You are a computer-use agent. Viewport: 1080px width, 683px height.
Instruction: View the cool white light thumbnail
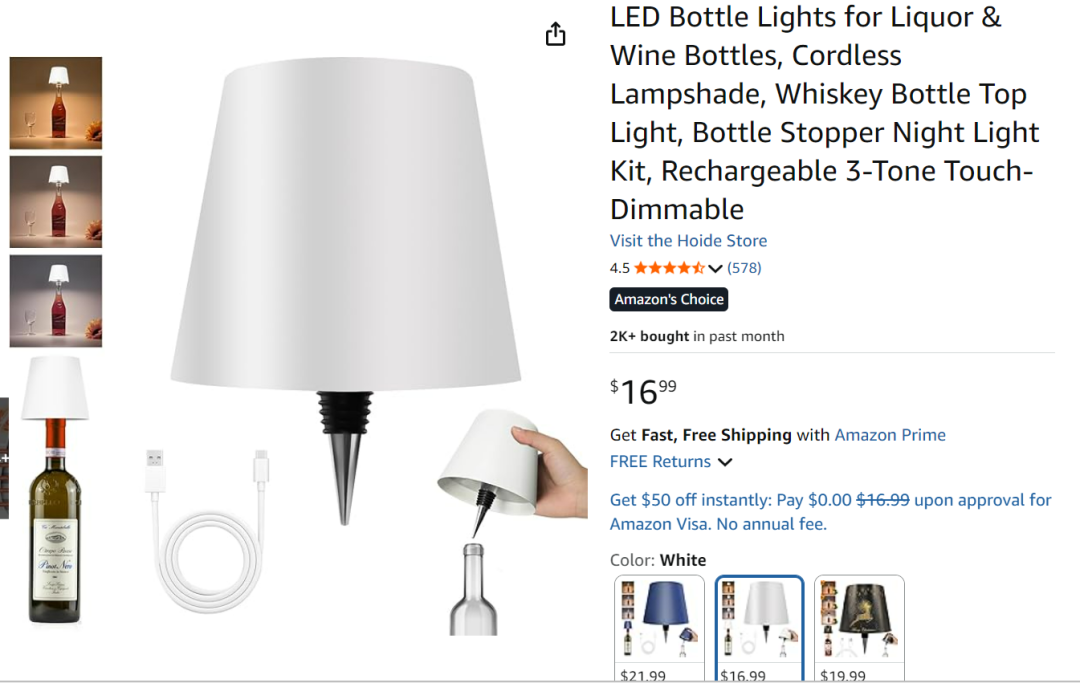pos(56,300)
